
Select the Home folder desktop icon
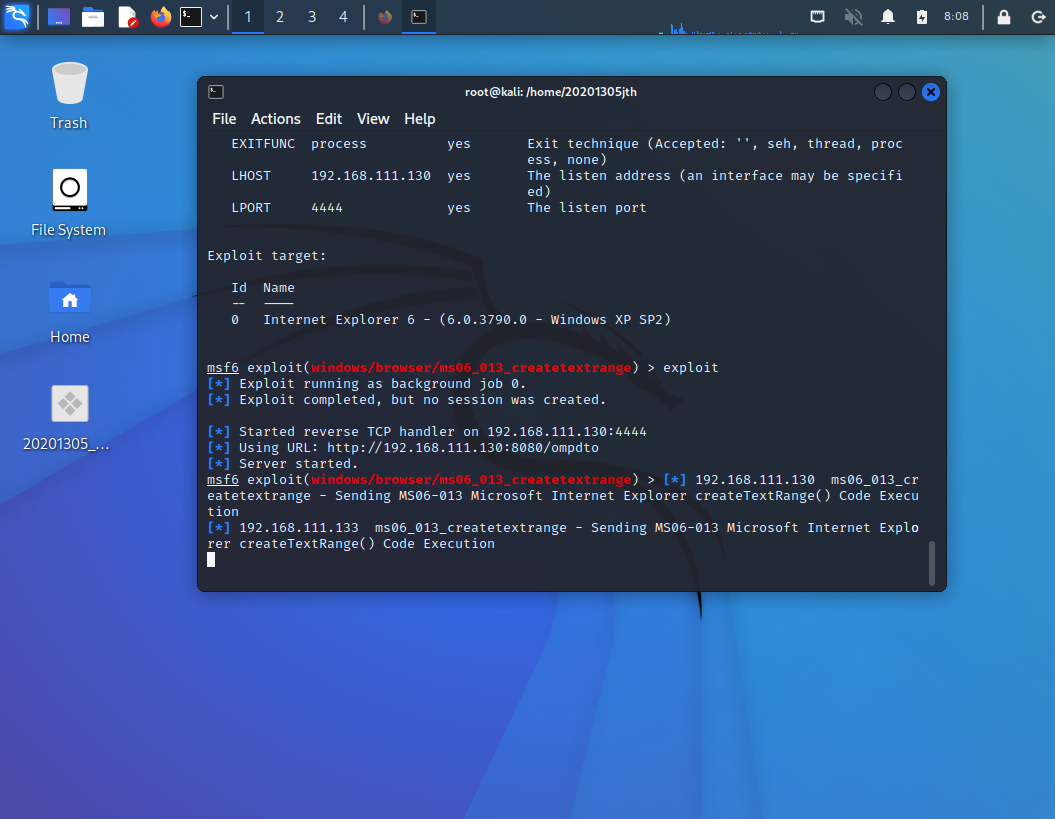tap(69, 312)
